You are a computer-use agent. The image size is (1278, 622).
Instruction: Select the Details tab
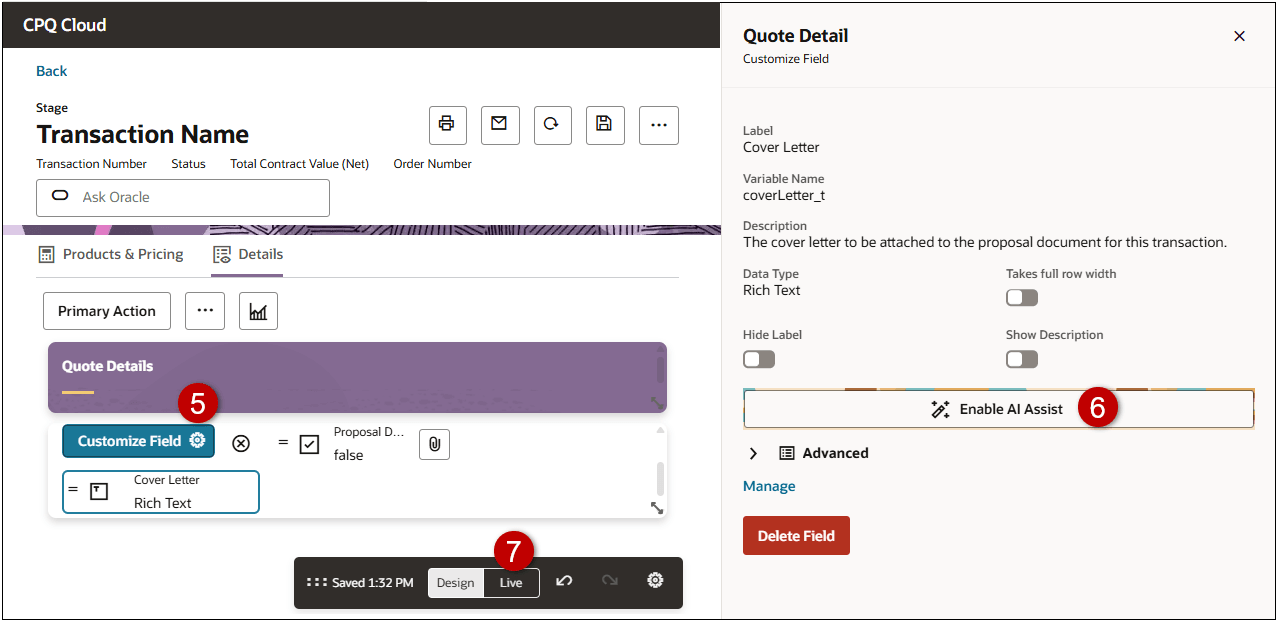pyautogui.click(x=248, y=254)
